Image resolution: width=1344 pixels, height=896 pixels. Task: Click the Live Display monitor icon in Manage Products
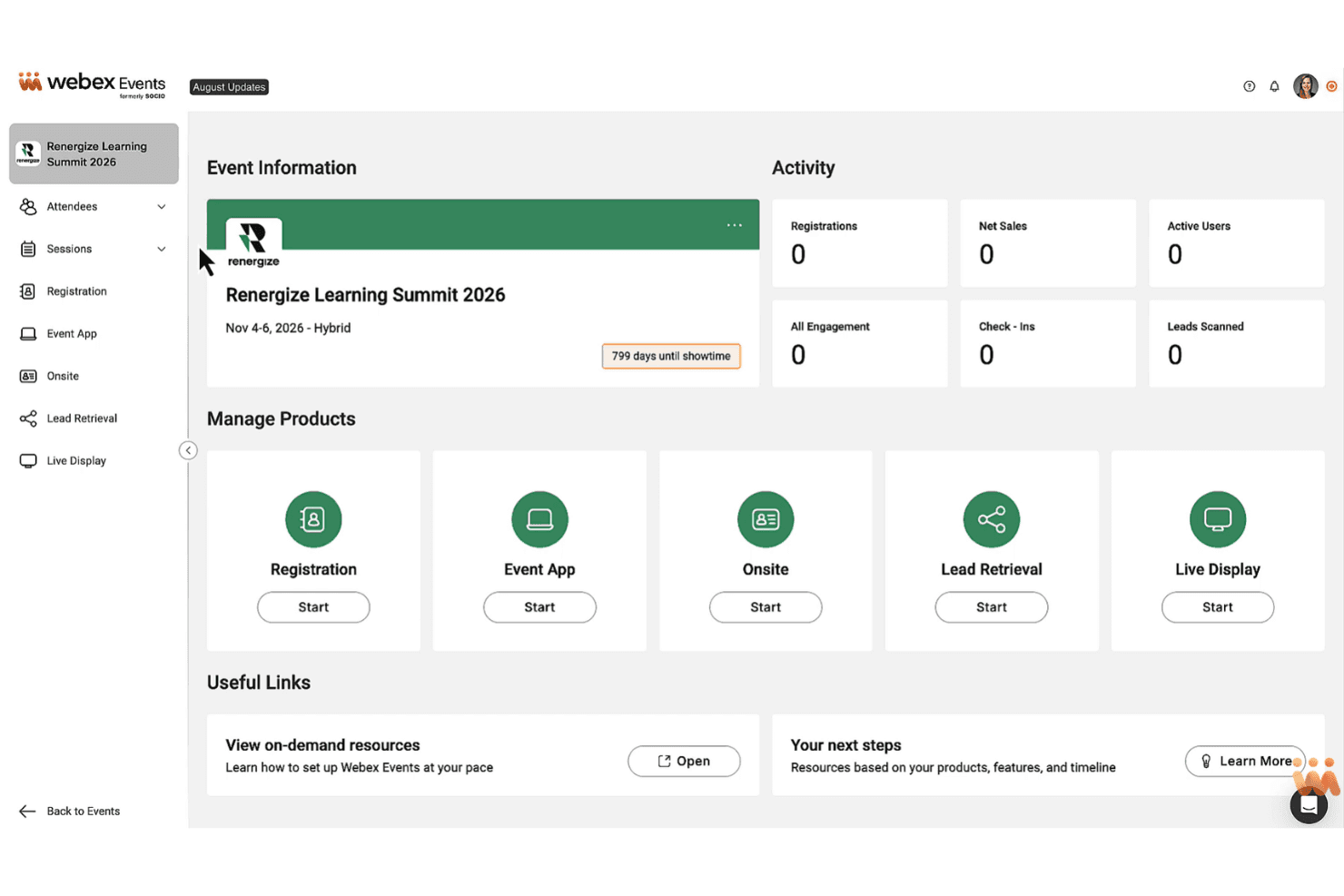1218,519
